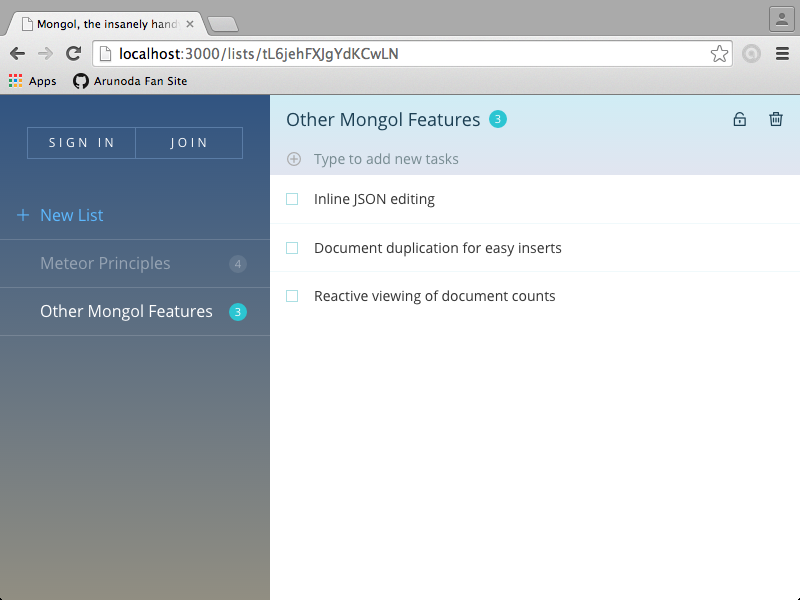Click the circular extension icon

pos(752,54)
